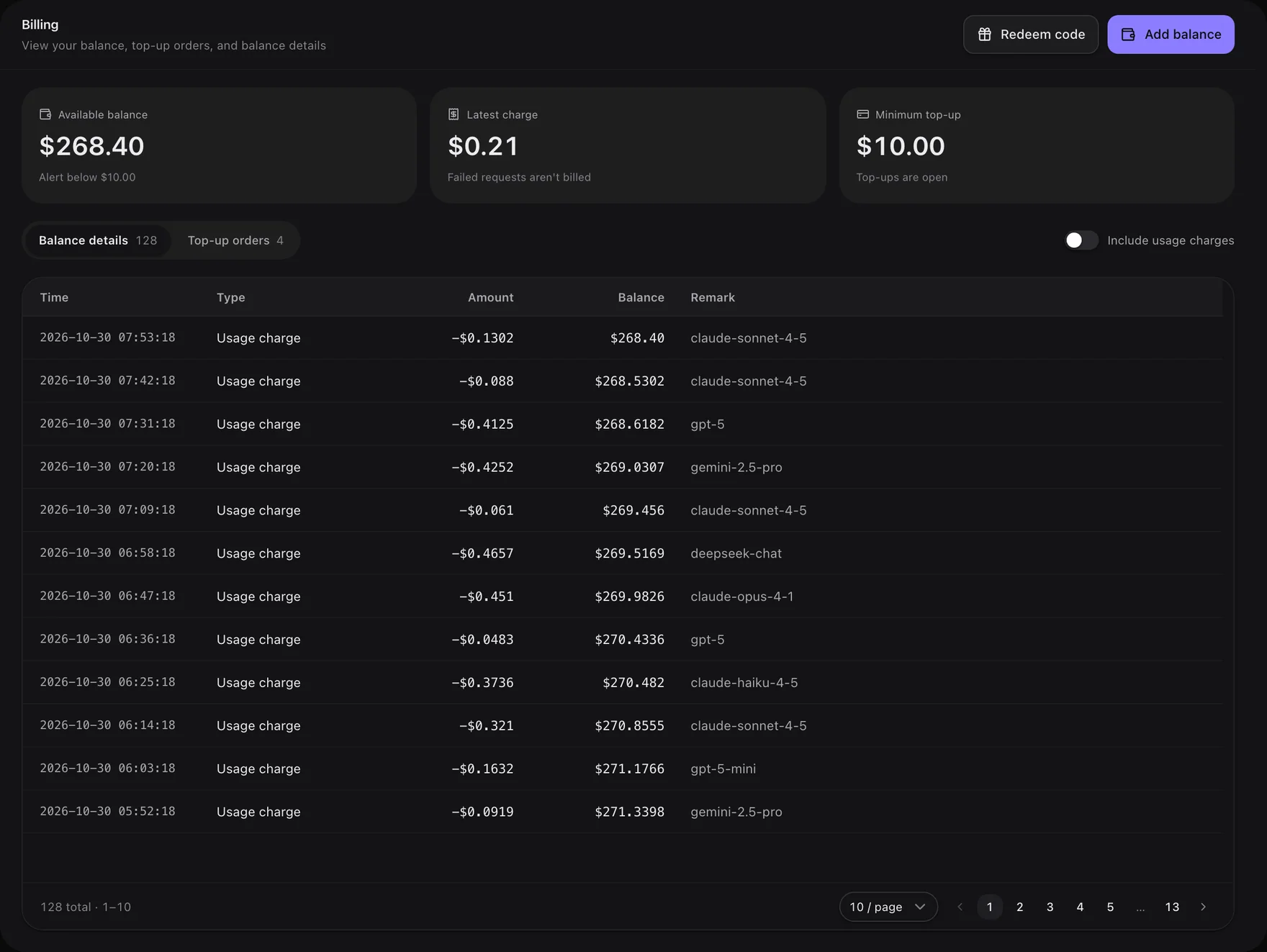The image size is (1267, 952).
Task: Click the Billing page heading
Action: coord(40,24)
